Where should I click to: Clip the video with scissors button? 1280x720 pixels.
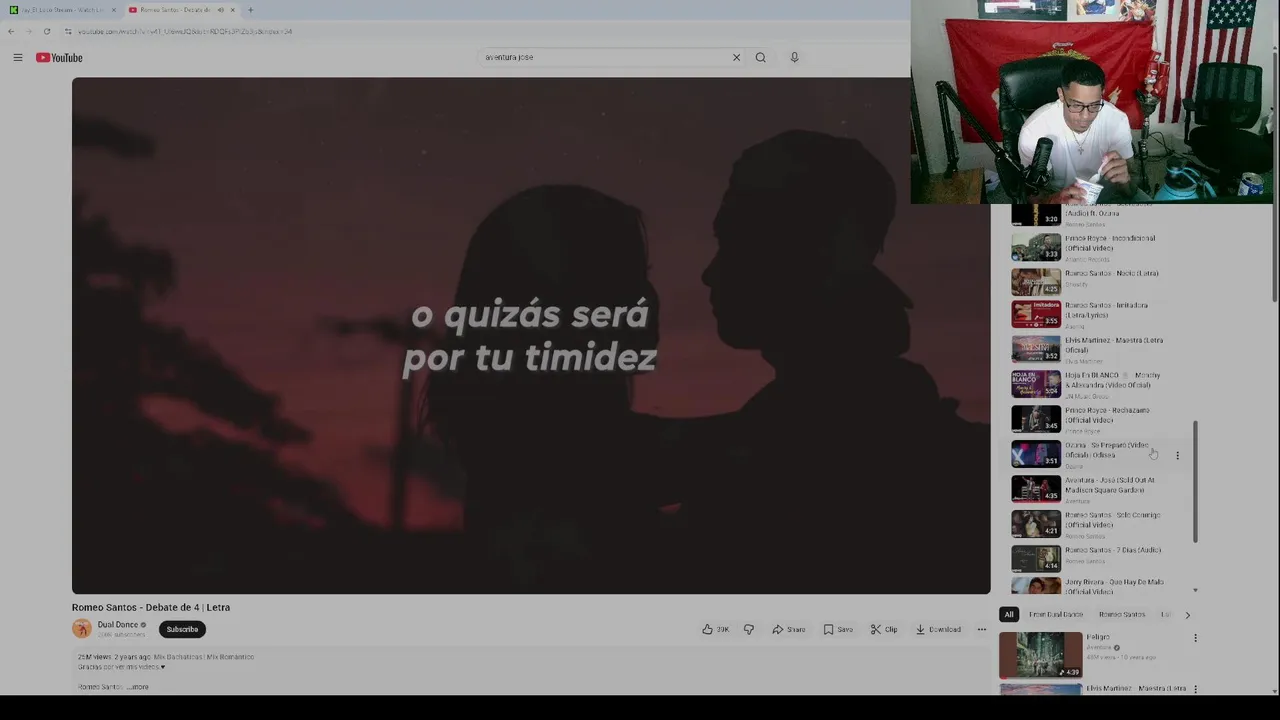click(x=884, y=629)
